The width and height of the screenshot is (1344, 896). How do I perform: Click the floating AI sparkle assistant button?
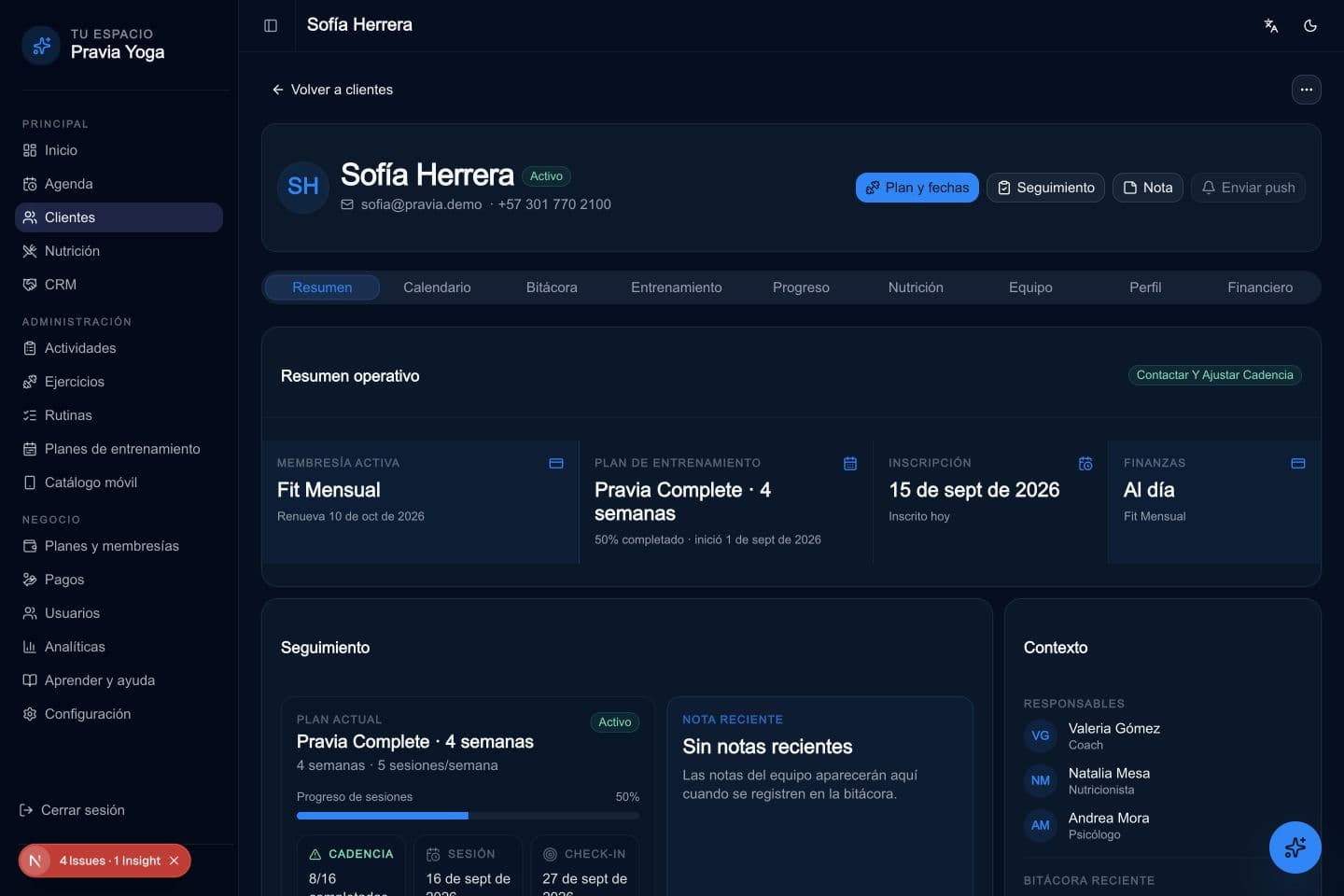click(1295, 847)
